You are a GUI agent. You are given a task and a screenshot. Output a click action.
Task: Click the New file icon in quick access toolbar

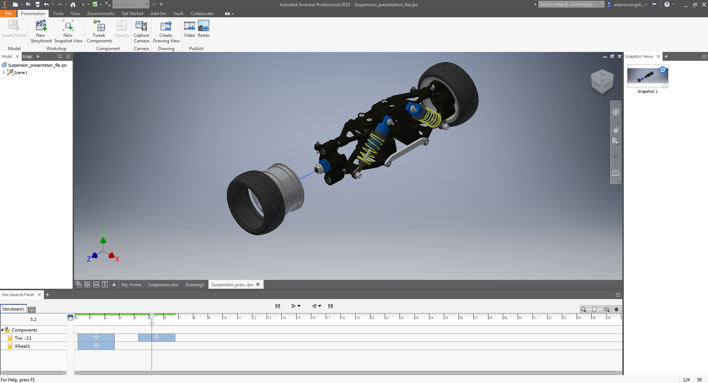(15, 5)
